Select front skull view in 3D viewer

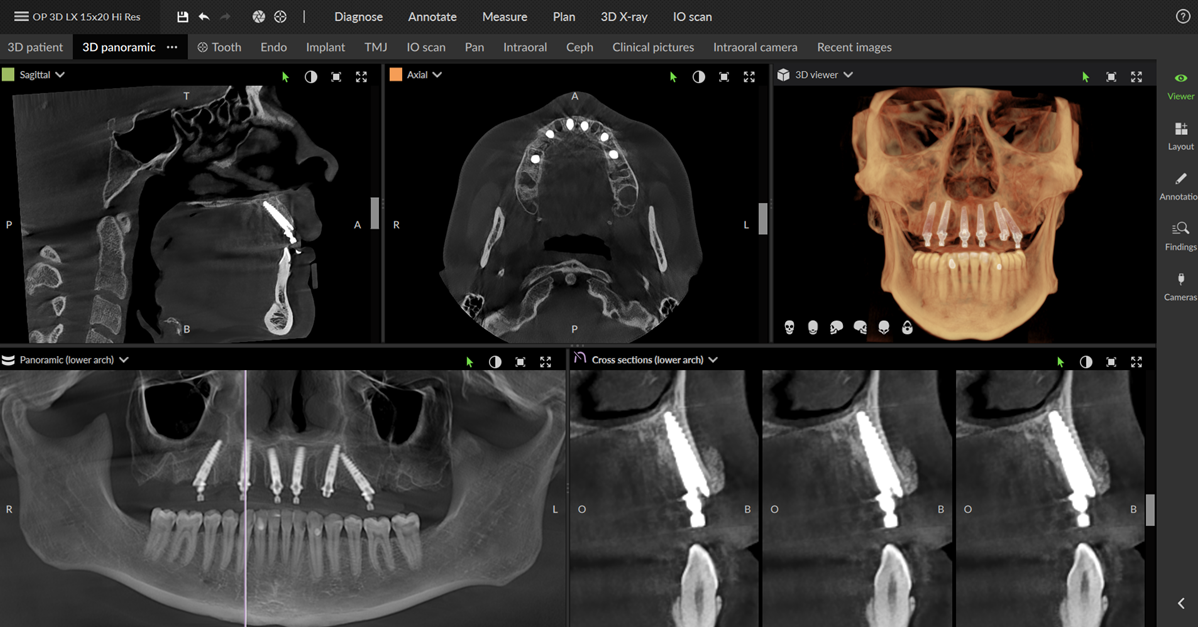(x=789, y=327)
